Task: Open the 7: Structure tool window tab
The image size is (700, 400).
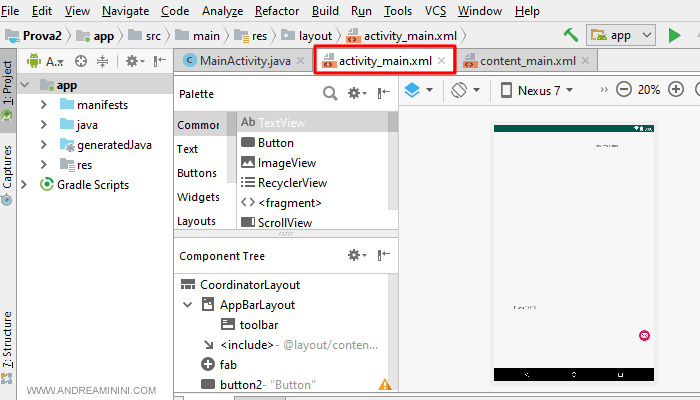Action: tap(8, 346)
